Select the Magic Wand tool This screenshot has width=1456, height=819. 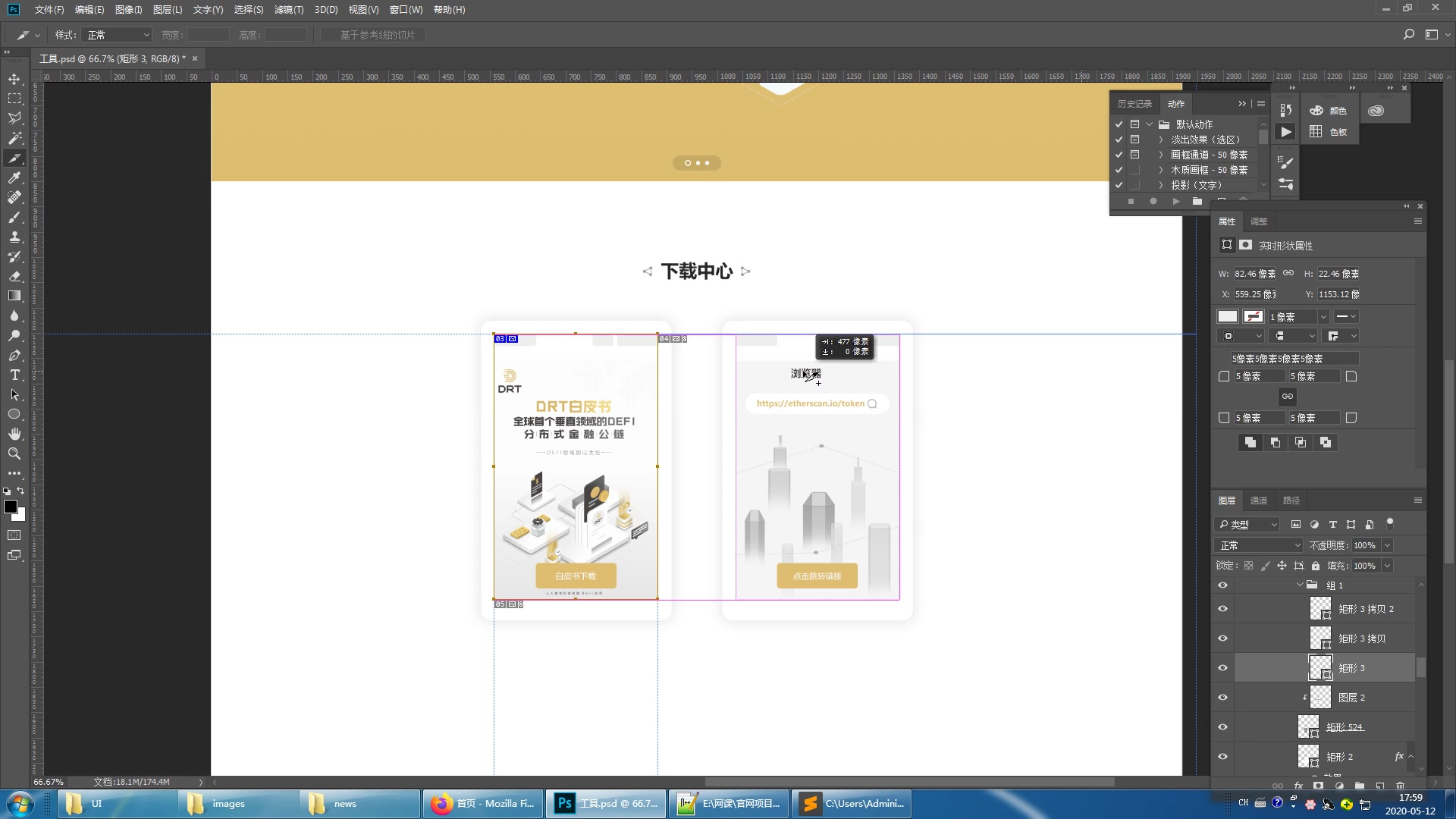tap(14, 138)
